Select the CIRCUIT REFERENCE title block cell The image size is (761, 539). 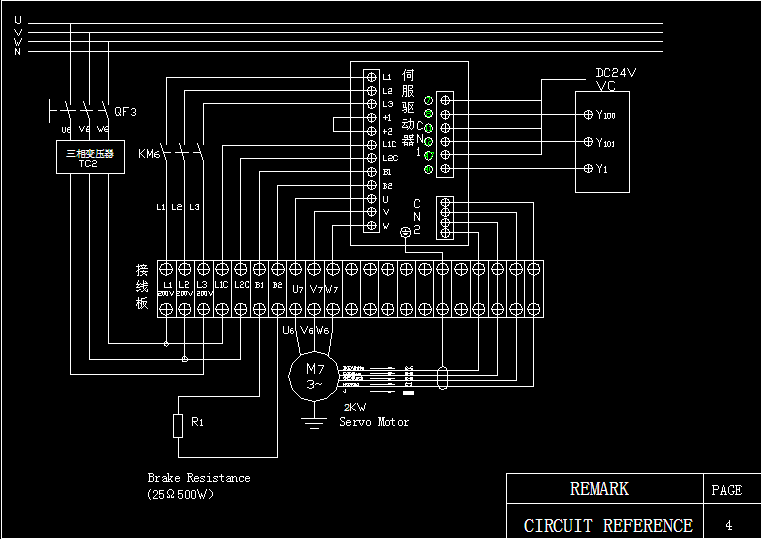pyautogui.click(x=607, y=525)
